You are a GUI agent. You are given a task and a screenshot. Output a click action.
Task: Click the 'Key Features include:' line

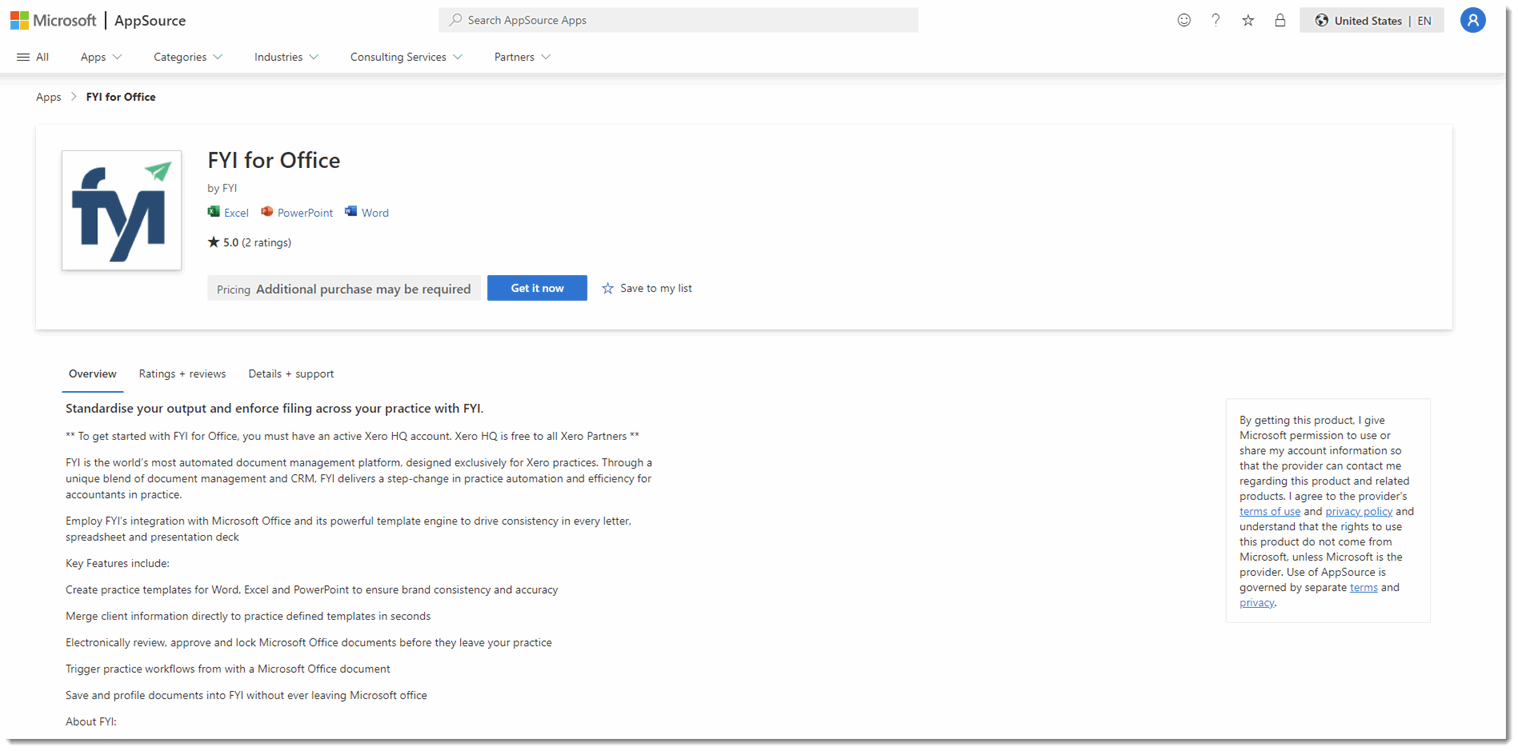click(117, 563)
